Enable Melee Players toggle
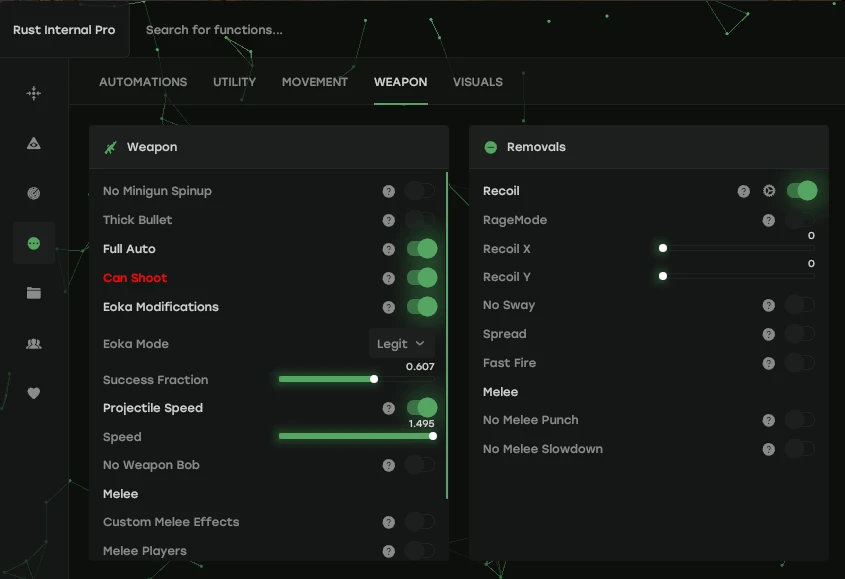 [x=421, y=550]
